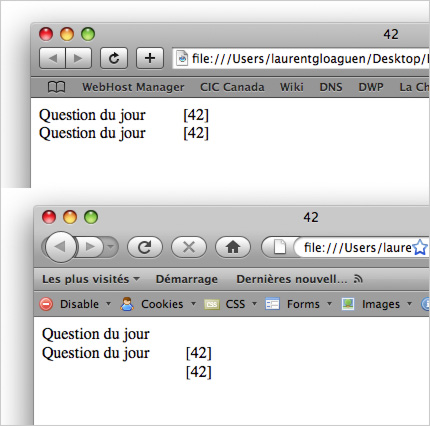Go to the home page in Firefox
430x426 pixels.
[x=233, y=247]
